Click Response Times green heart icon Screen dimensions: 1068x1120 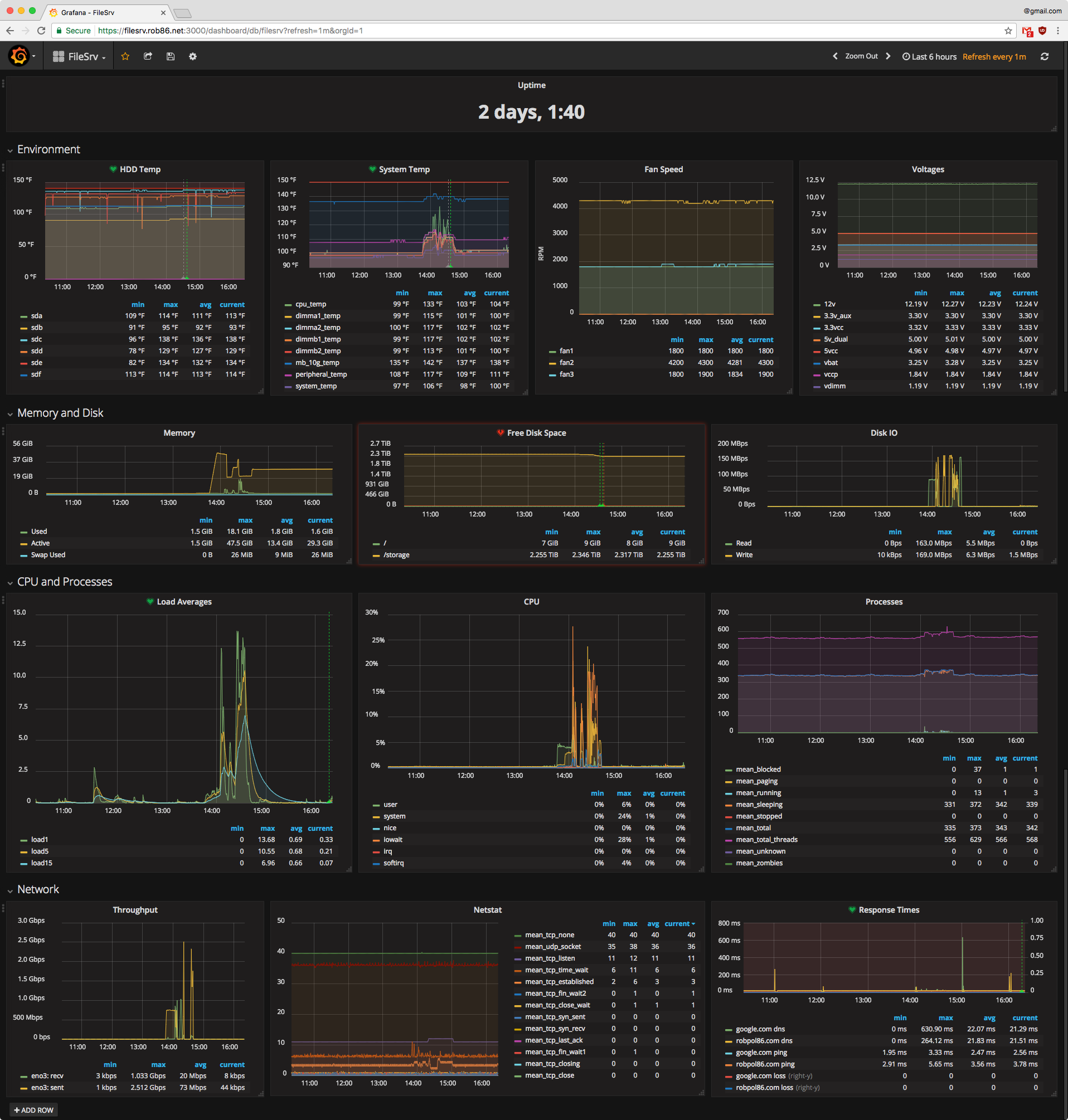click(852, 909)
